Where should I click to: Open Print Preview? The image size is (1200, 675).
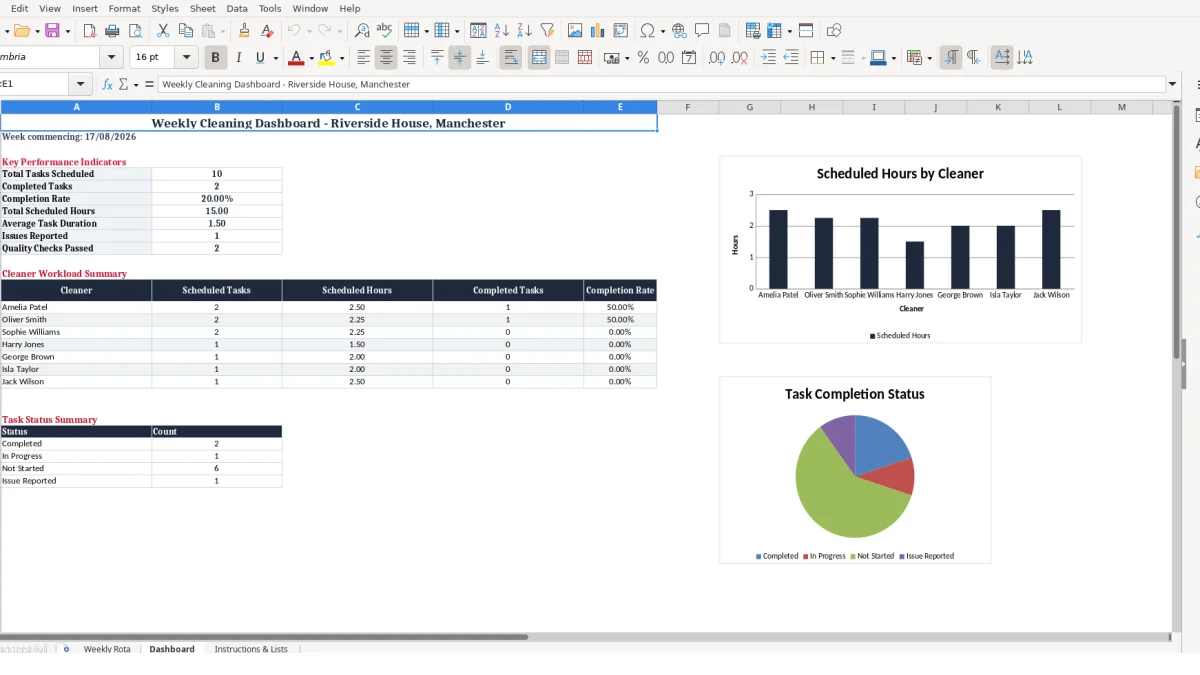(x=135, y=31)
